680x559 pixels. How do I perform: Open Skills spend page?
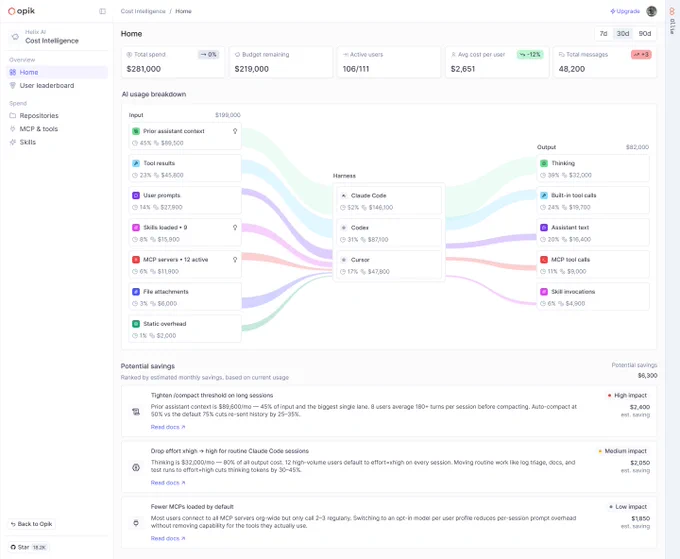(x=57, y=142)
